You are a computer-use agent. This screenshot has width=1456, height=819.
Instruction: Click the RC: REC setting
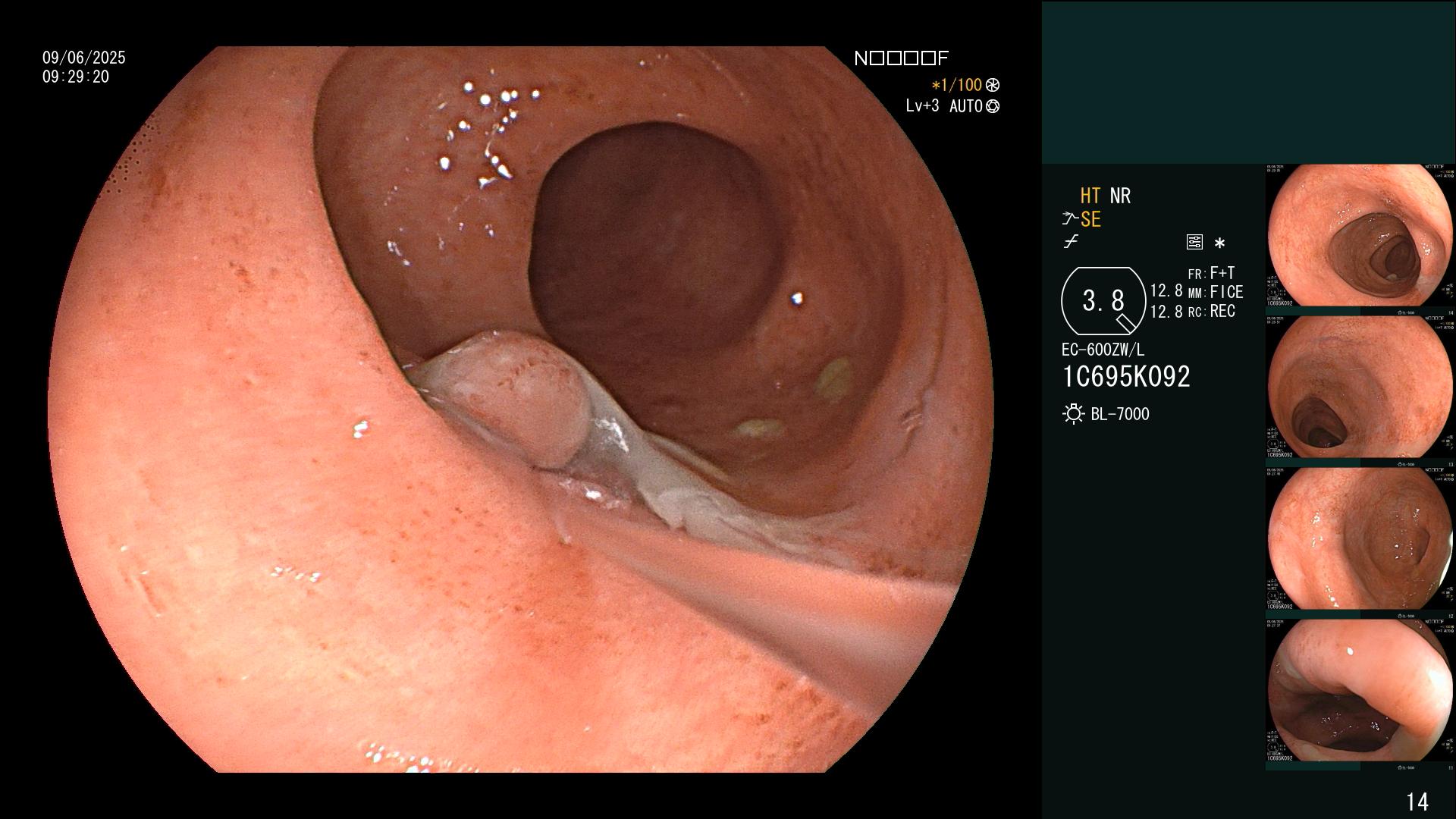[1211, 311]
